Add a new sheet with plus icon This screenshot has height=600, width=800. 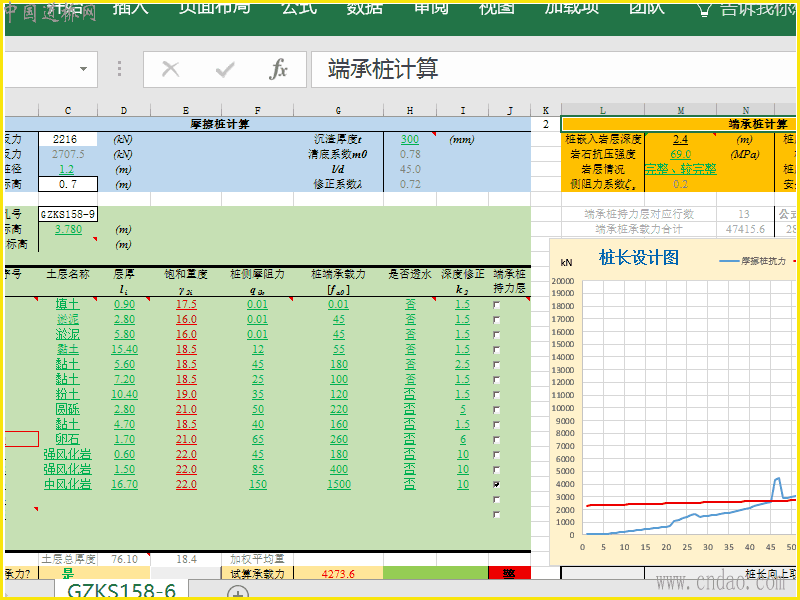coord(237,593)
